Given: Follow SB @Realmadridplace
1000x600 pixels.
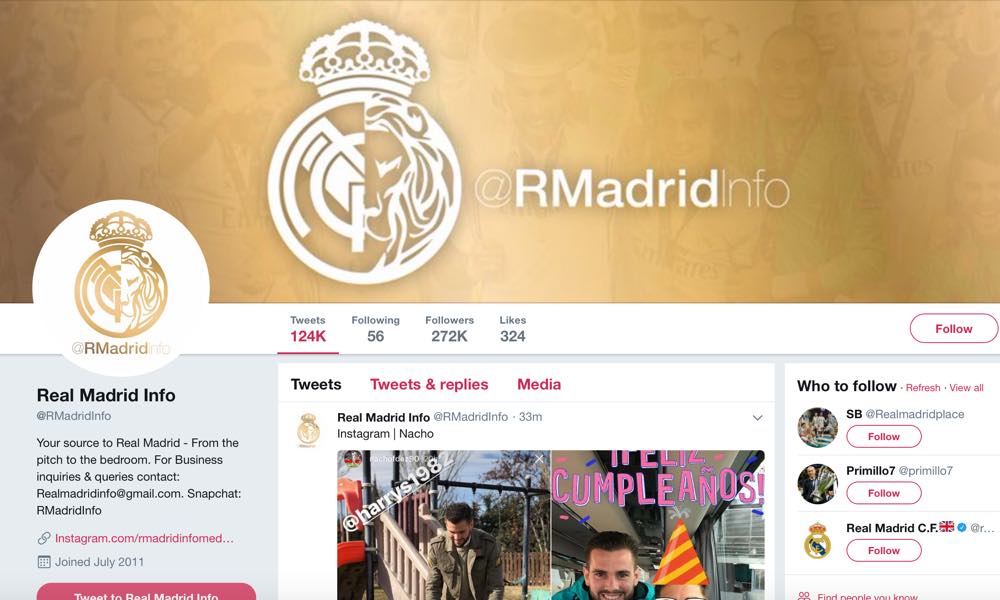Looking at the screenshot, I should pos(883,437).
